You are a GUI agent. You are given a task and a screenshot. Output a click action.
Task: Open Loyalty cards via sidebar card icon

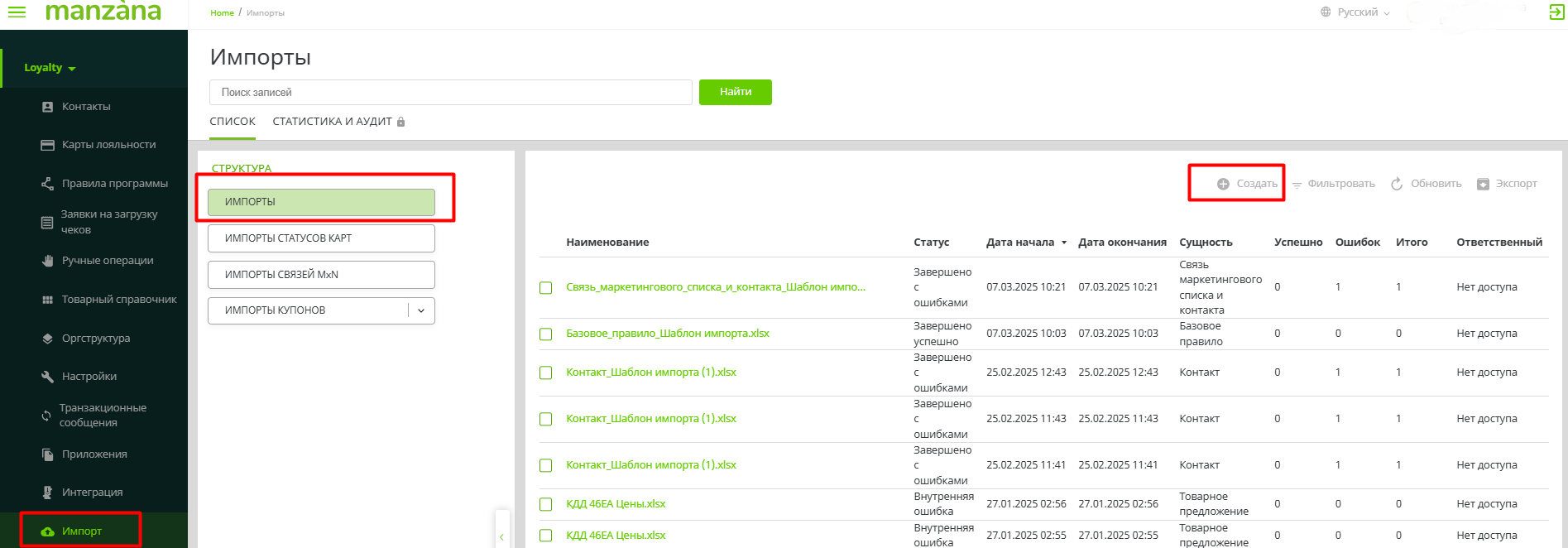[47, 145]
